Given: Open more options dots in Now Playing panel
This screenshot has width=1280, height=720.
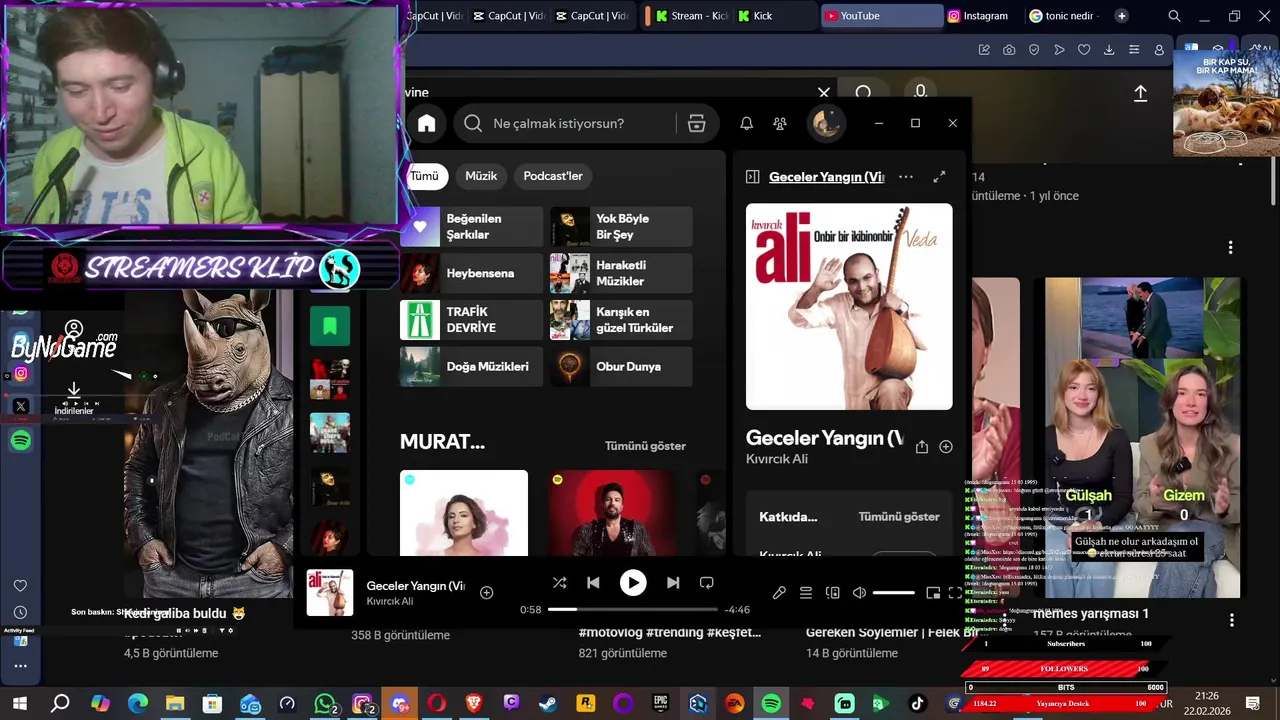Looking at the screenshot, I should (x=906, y=177).
